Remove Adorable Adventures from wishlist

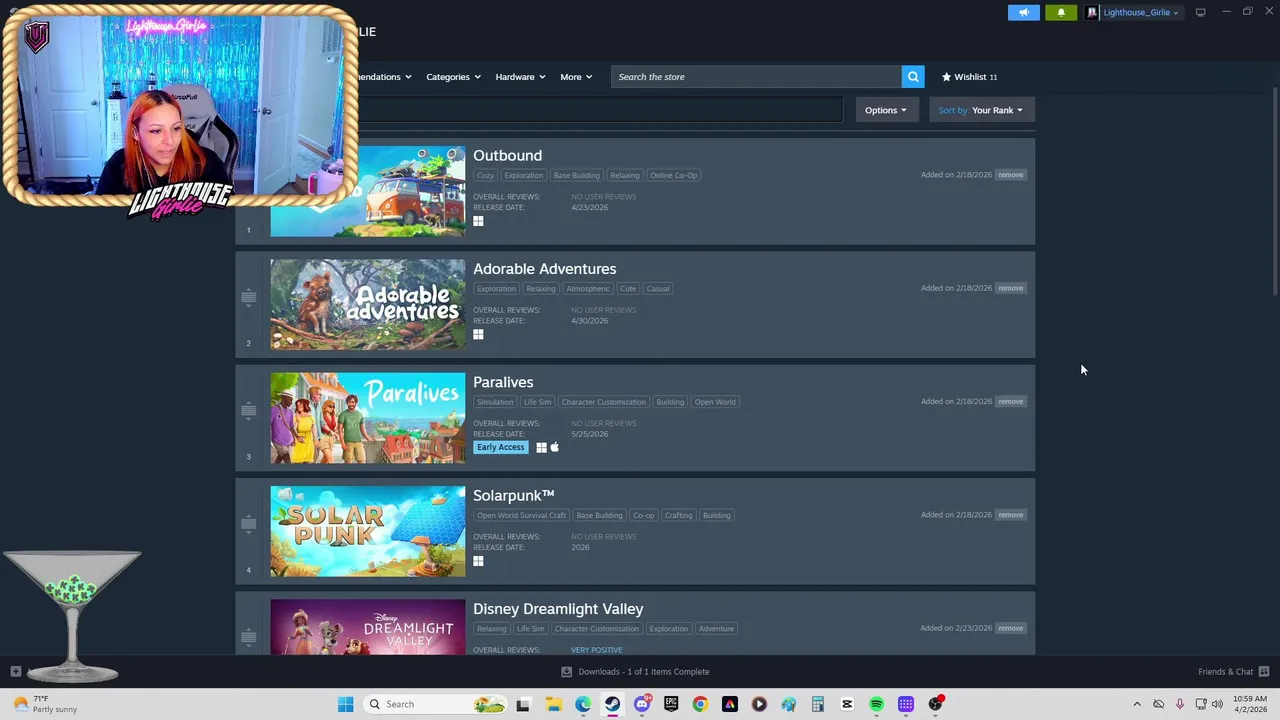pos(1010,288)
